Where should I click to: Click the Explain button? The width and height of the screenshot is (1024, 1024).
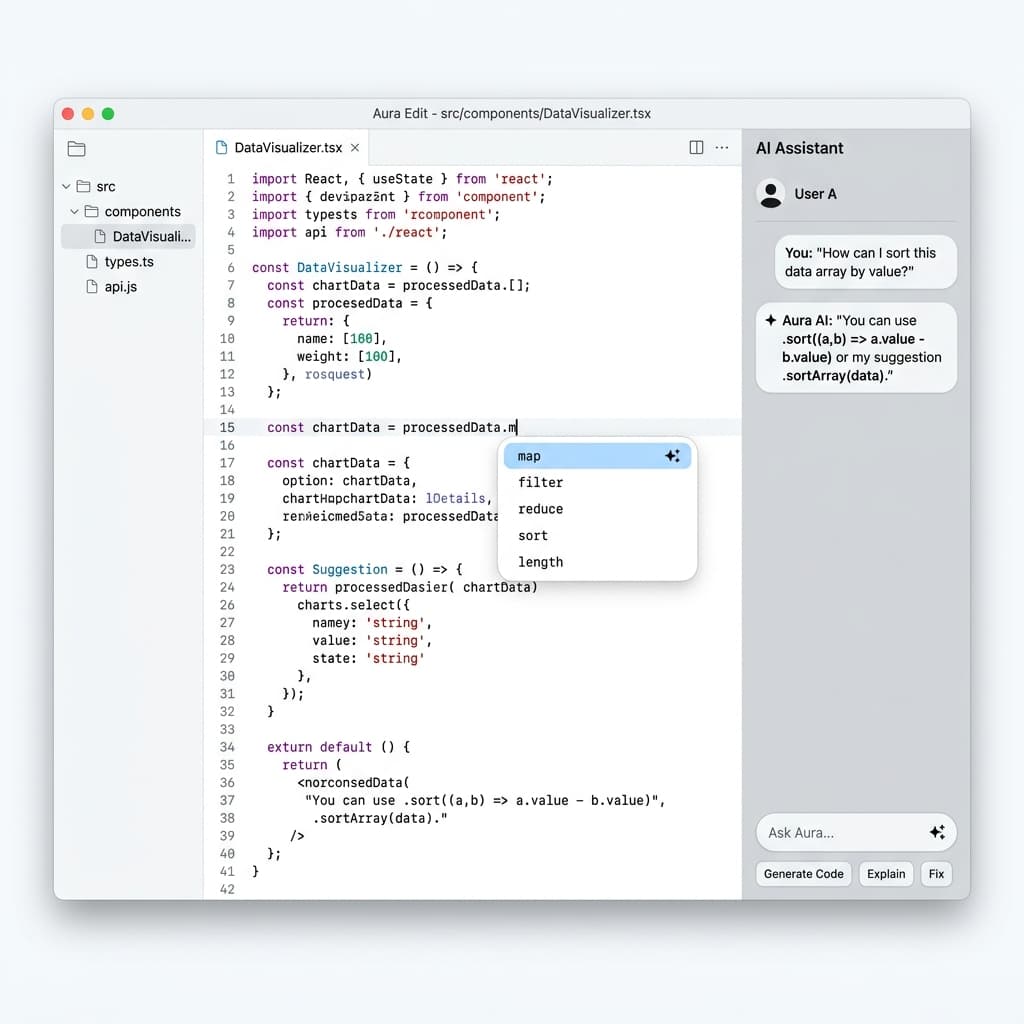[x=886, y=873]
